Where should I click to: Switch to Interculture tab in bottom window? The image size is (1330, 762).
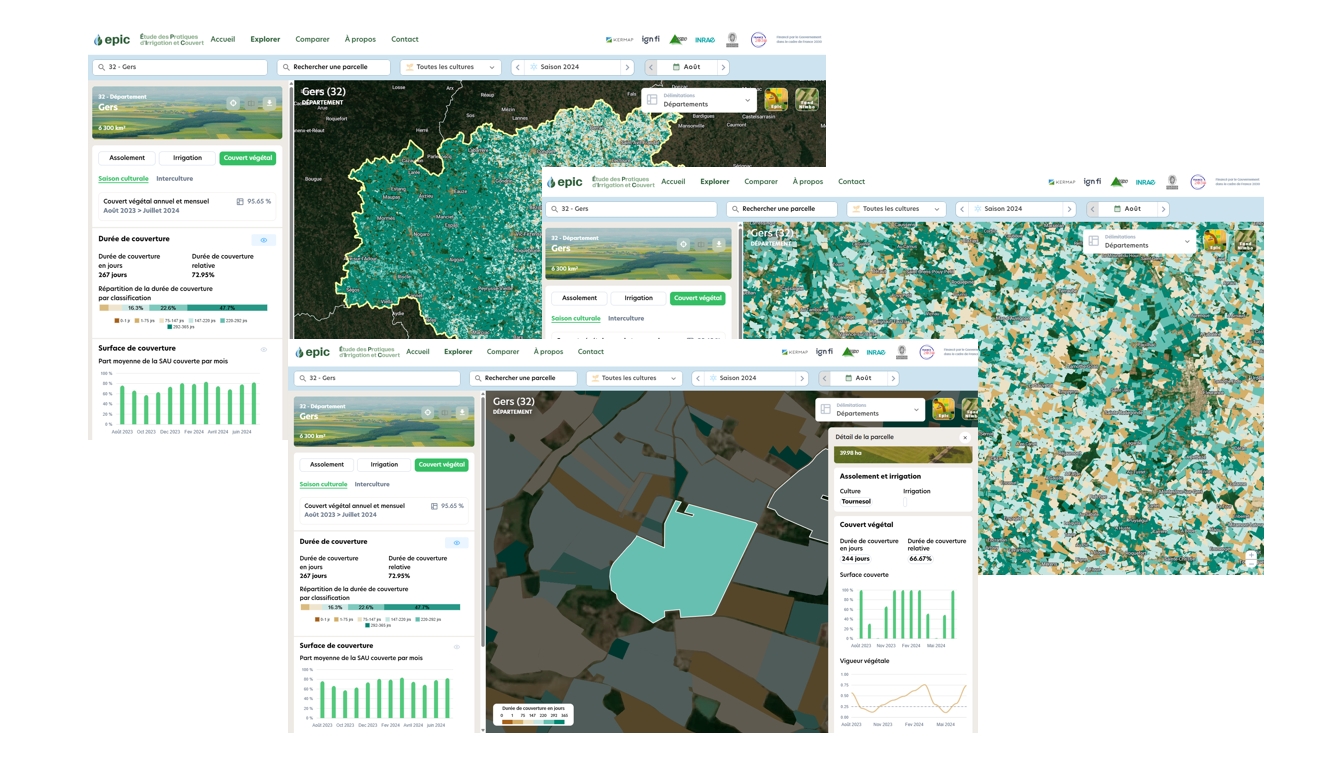click(372, 484)
